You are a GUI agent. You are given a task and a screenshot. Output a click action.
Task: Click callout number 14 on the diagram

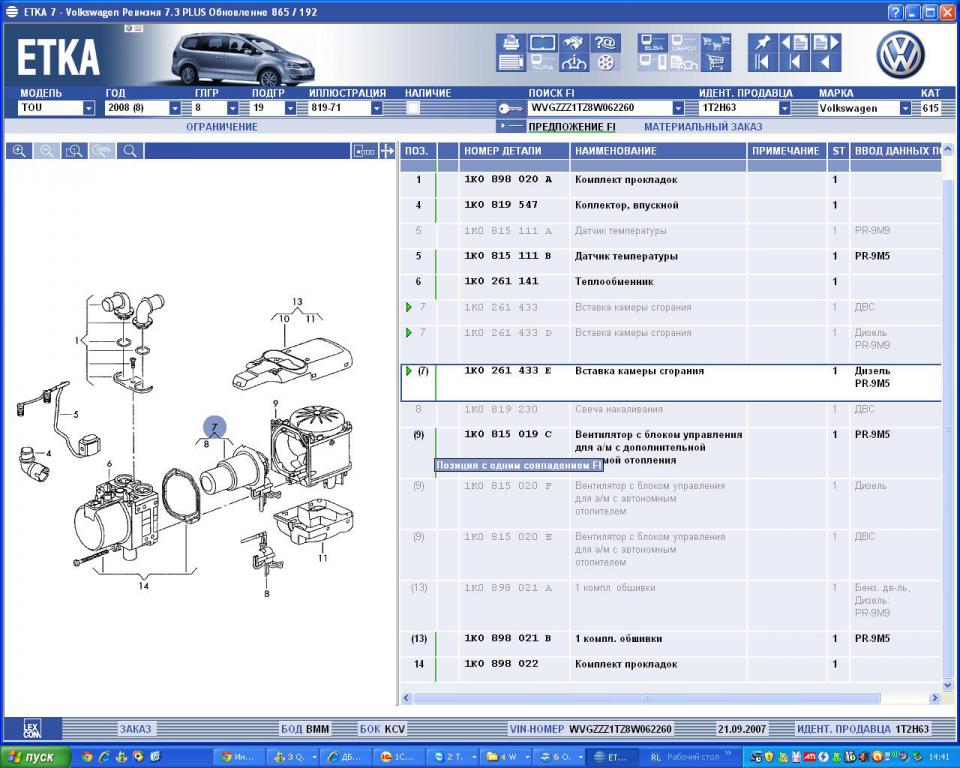pyautogui.click(x=143, y=585)
